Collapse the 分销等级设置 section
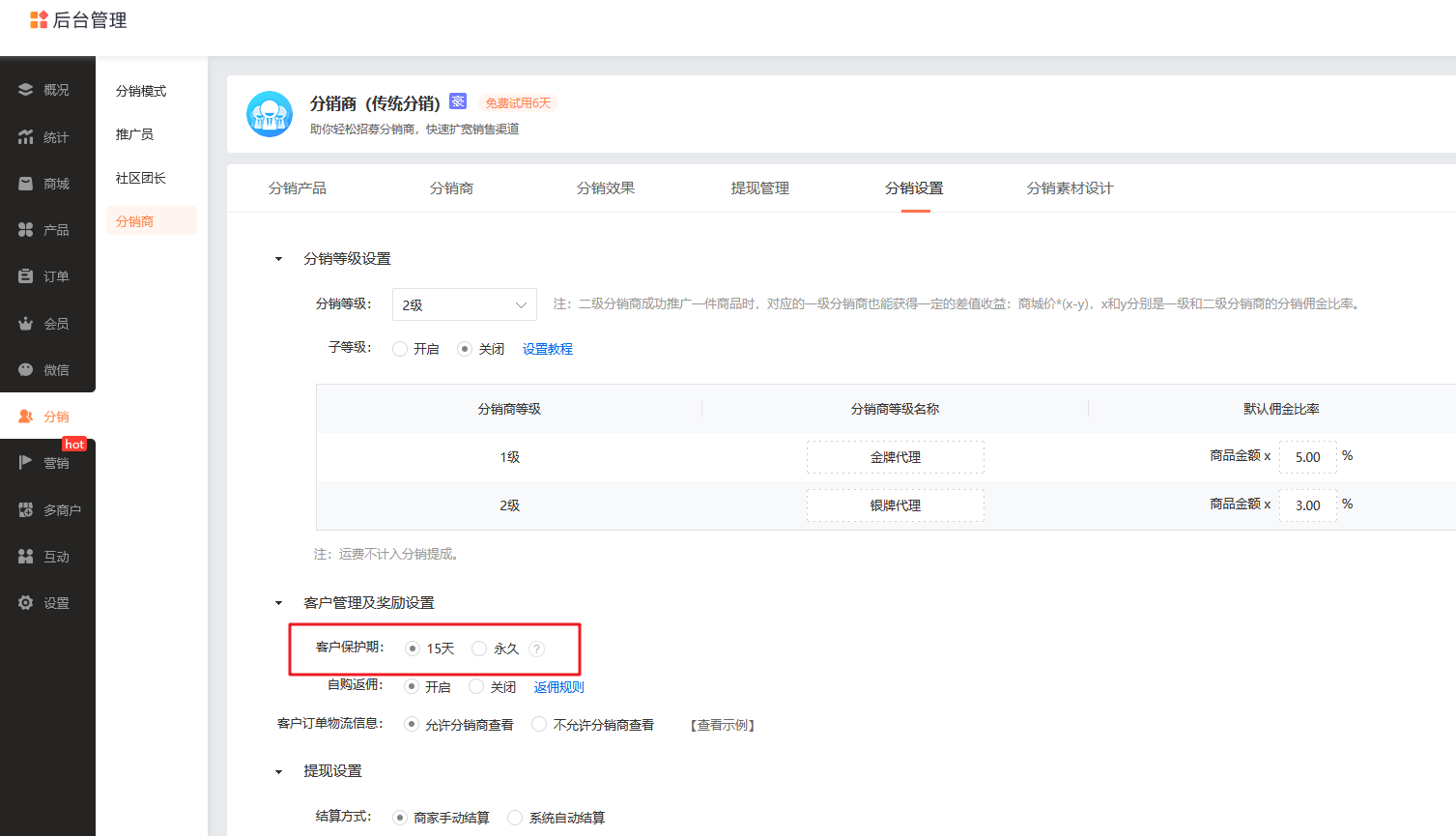This screenshot has width=1456, height=836. [279, 259]
